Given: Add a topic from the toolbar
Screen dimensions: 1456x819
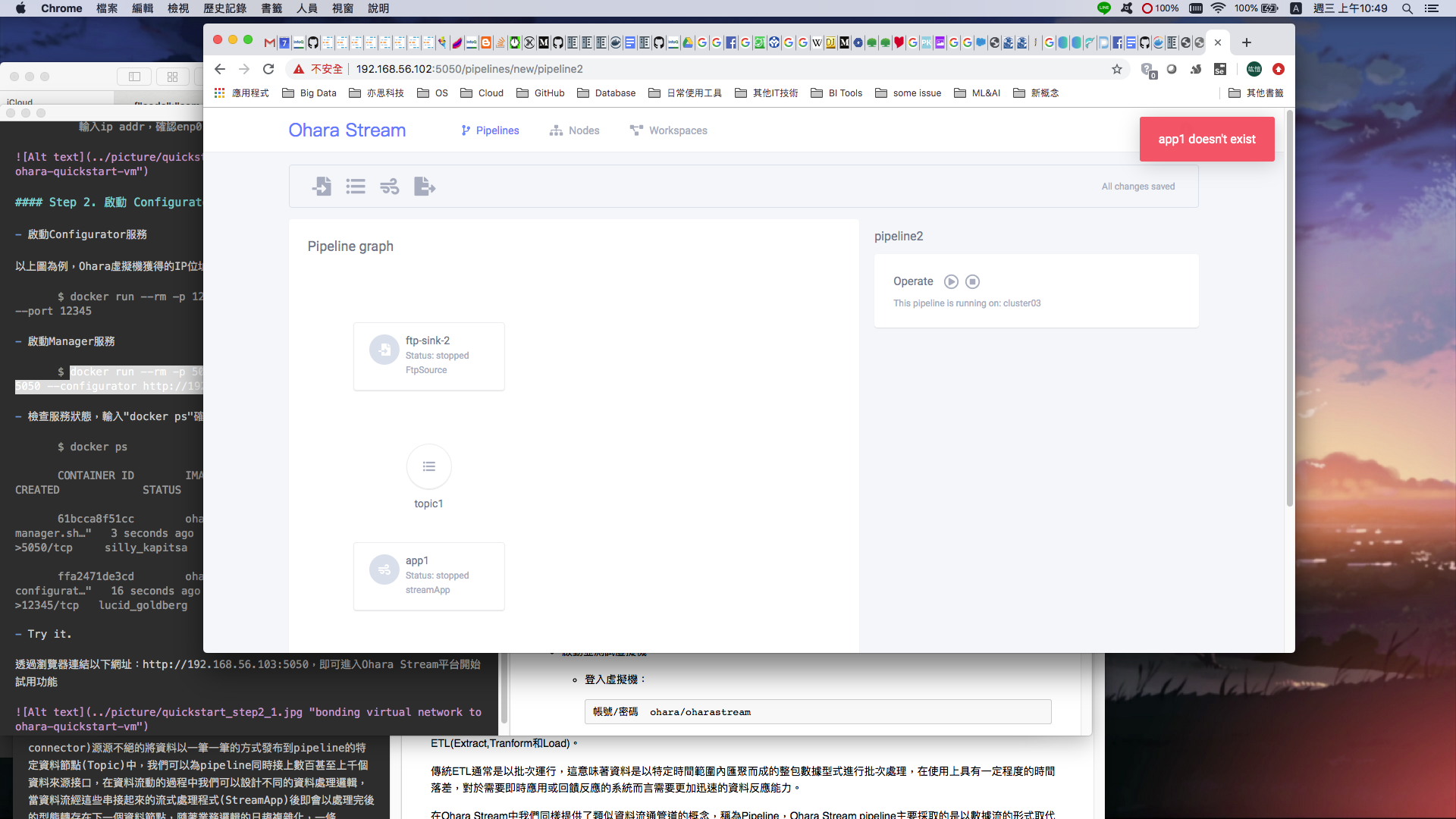Looking at the screenshot, I should pos(356,187).
